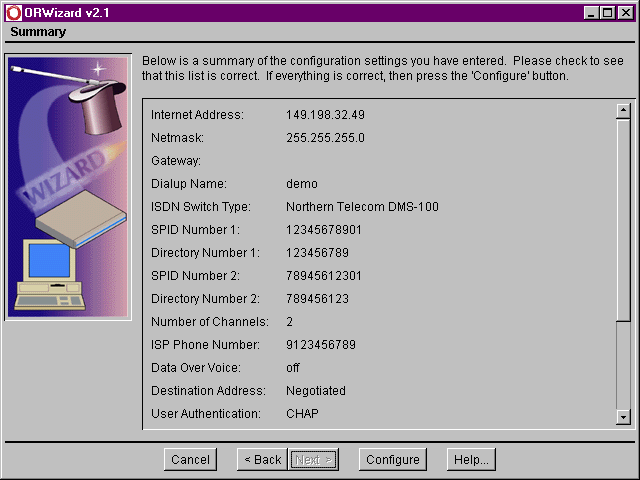Click the Northern Telecom DMS-100 switch type

[x=362, y=207]
